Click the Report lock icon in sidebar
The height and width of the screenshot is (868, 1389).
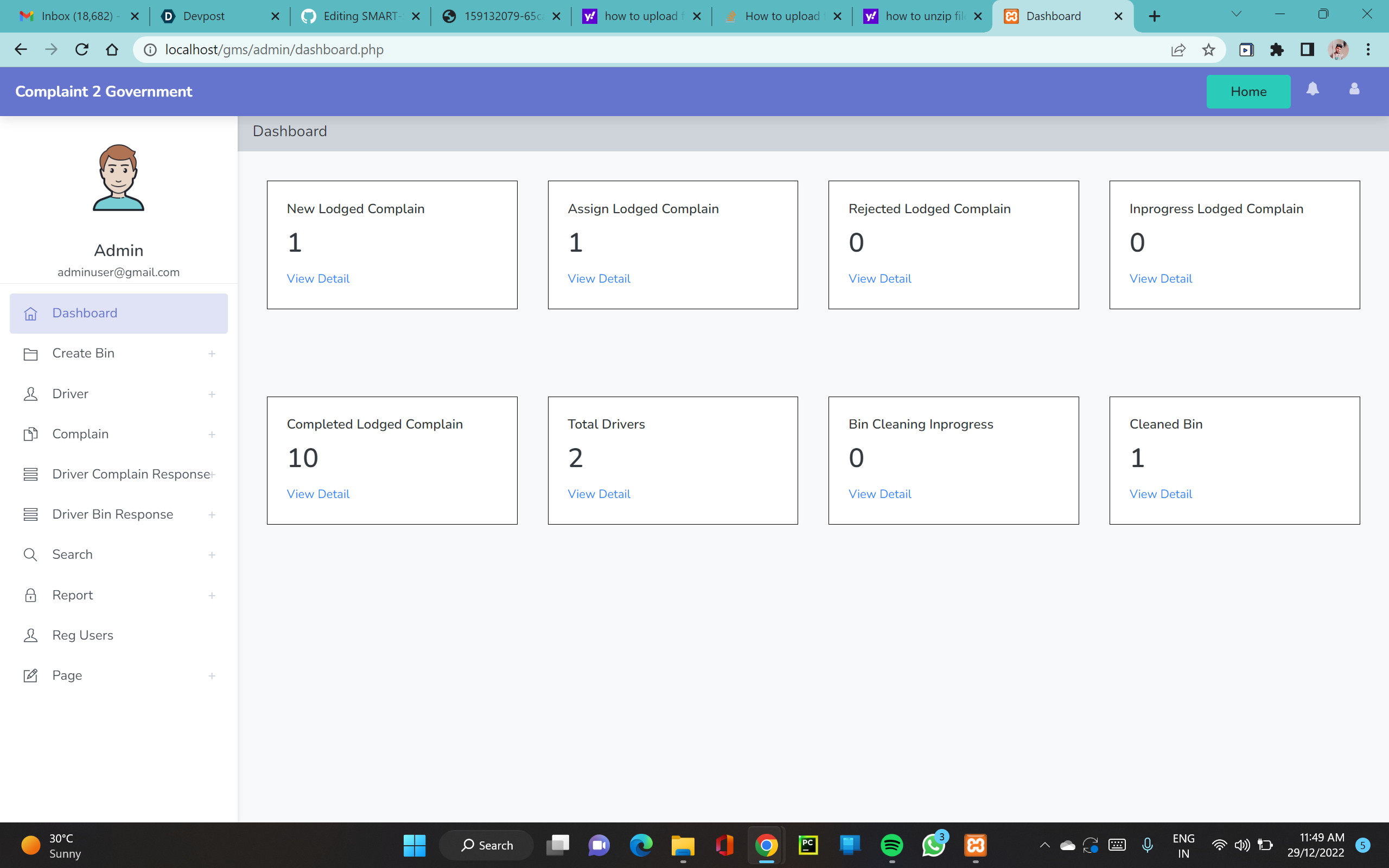(x=30, y=595)
